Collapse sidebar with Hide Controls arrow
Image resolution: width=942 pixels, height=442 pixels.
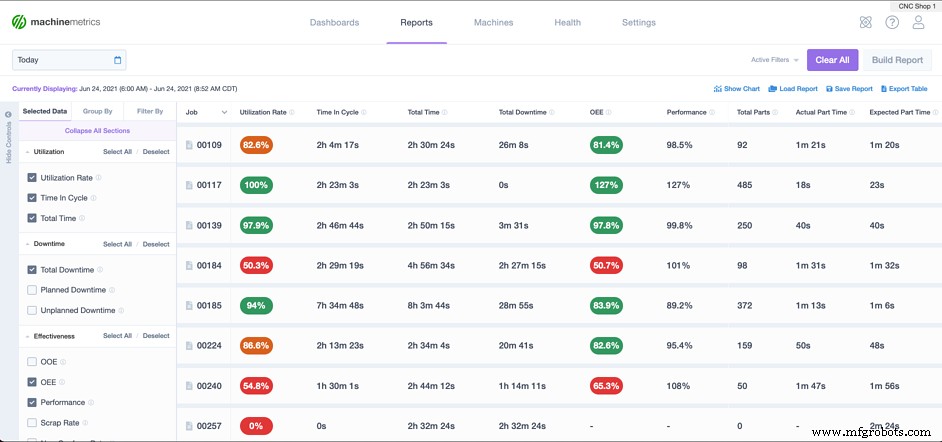[8, 114]
